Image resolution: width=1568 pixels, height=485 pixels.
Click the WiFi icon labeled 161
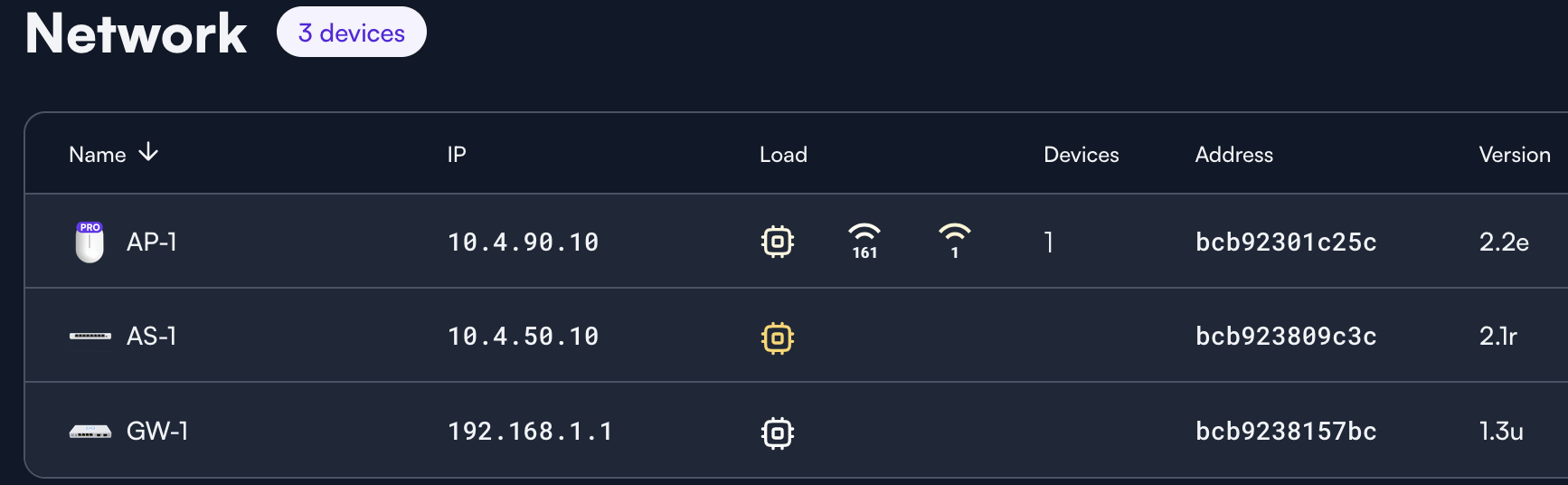coord(864,242)
